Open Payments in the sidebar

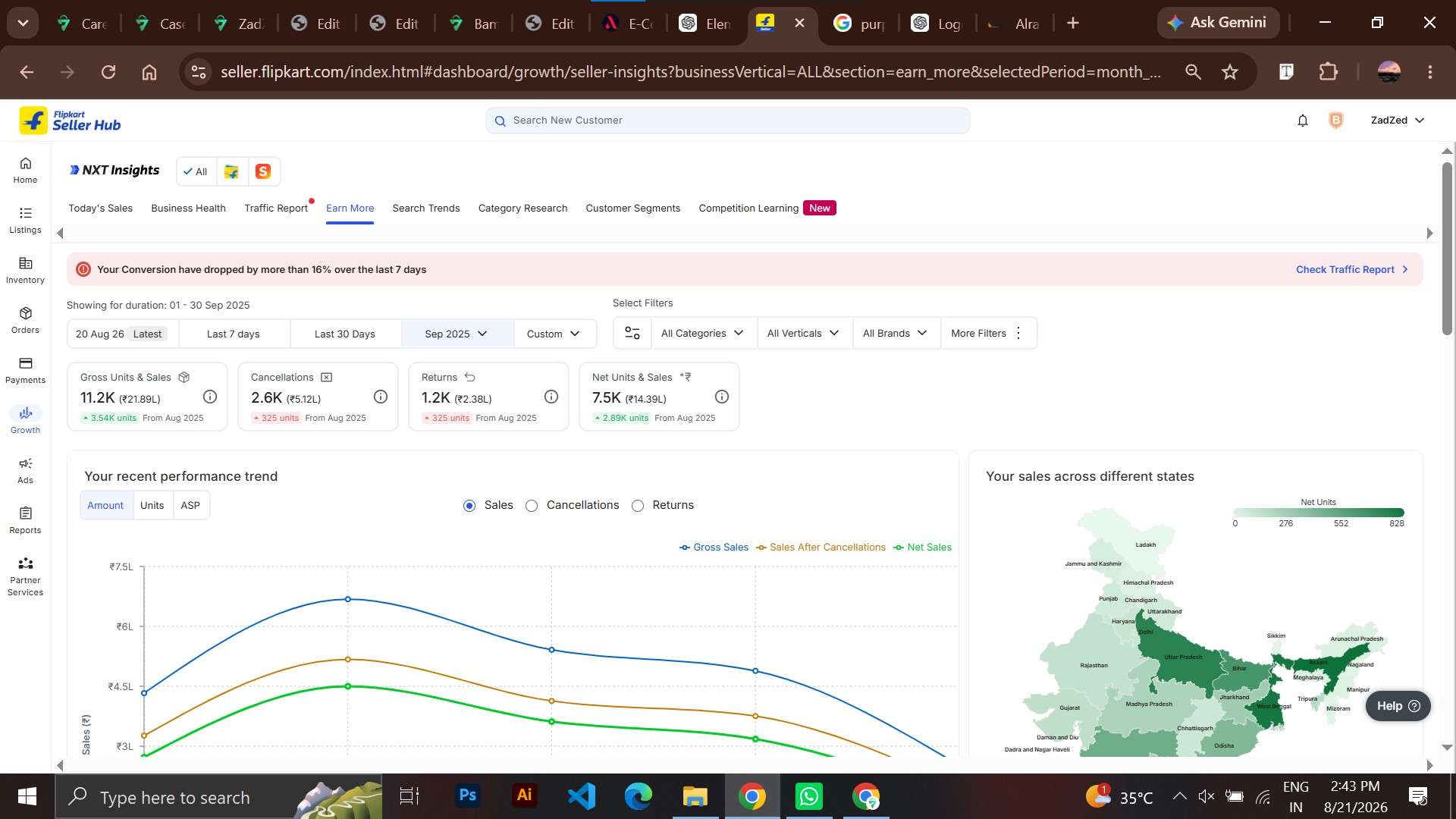coord(25,371)
